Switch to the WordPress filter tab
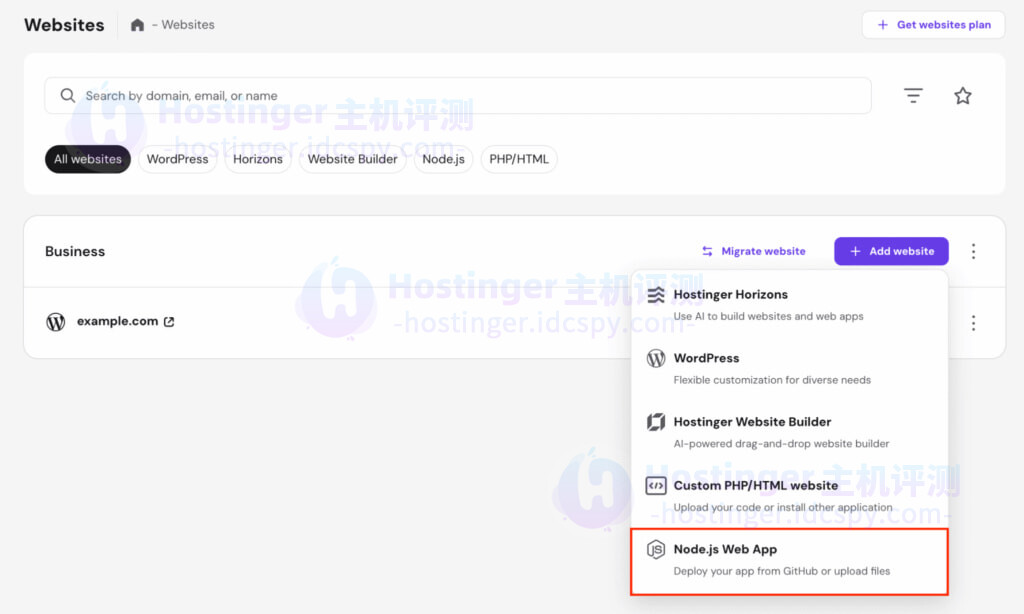This screenshot has height=614, width=1024. click(x=177, y=159)
